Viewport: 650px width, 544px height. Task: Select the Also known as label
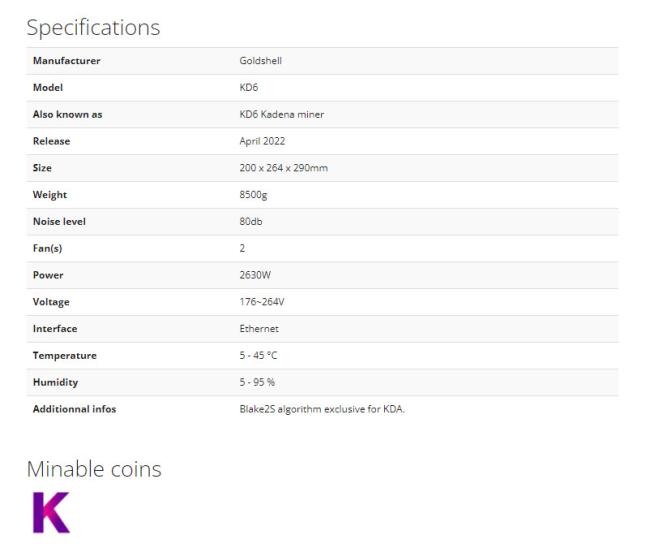[x=67, y=114]
